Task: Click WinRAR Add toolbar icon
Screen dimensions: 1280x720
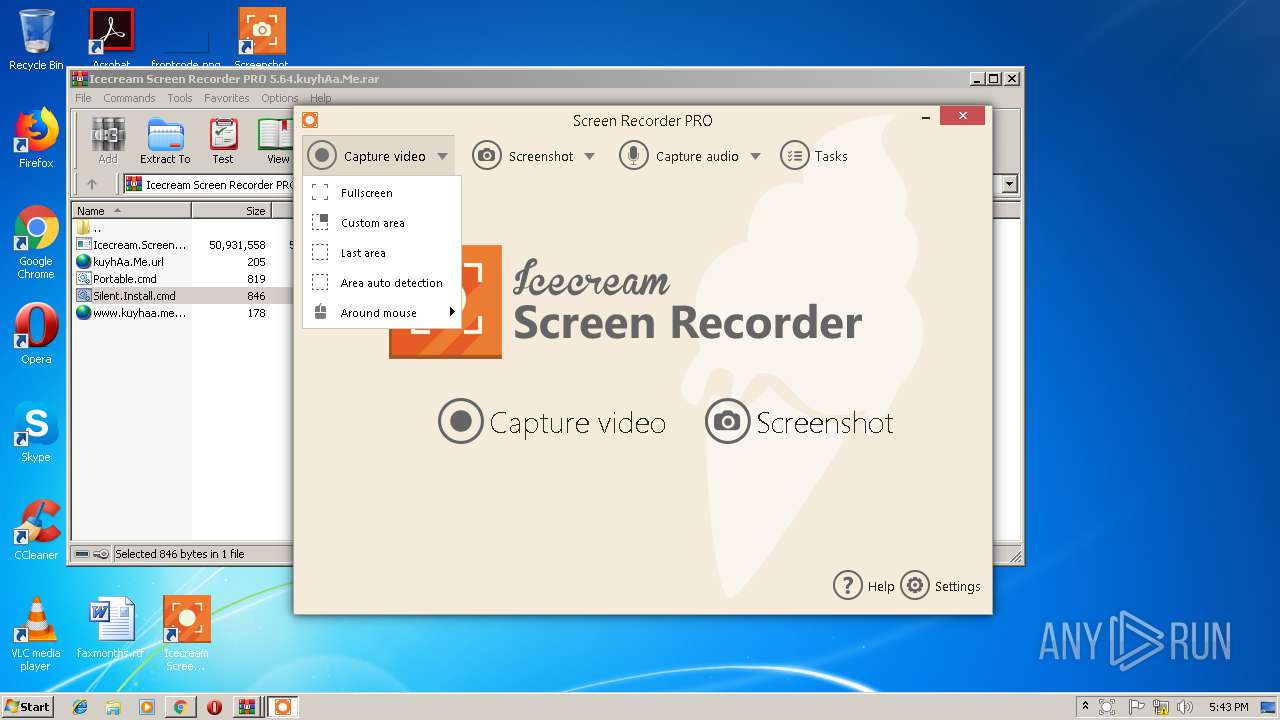Action: point(108,141)
